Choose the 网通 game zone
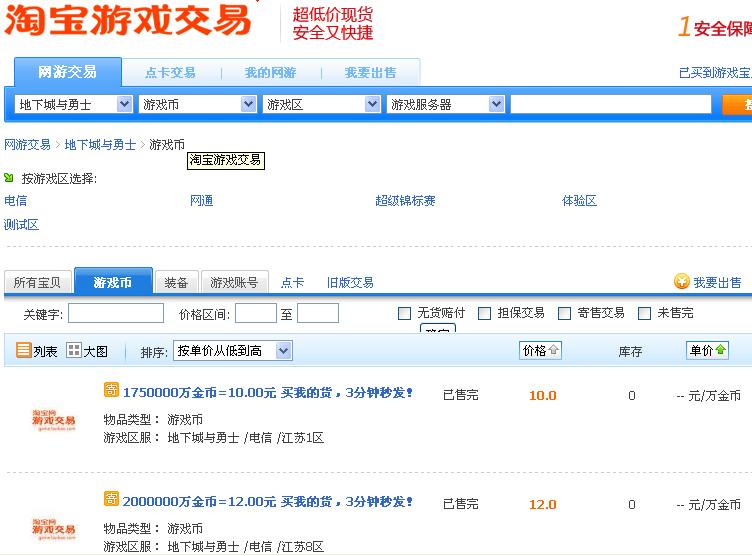Image resolution: width=752 pixels, height=556 pixels. [x=201, y=200]
